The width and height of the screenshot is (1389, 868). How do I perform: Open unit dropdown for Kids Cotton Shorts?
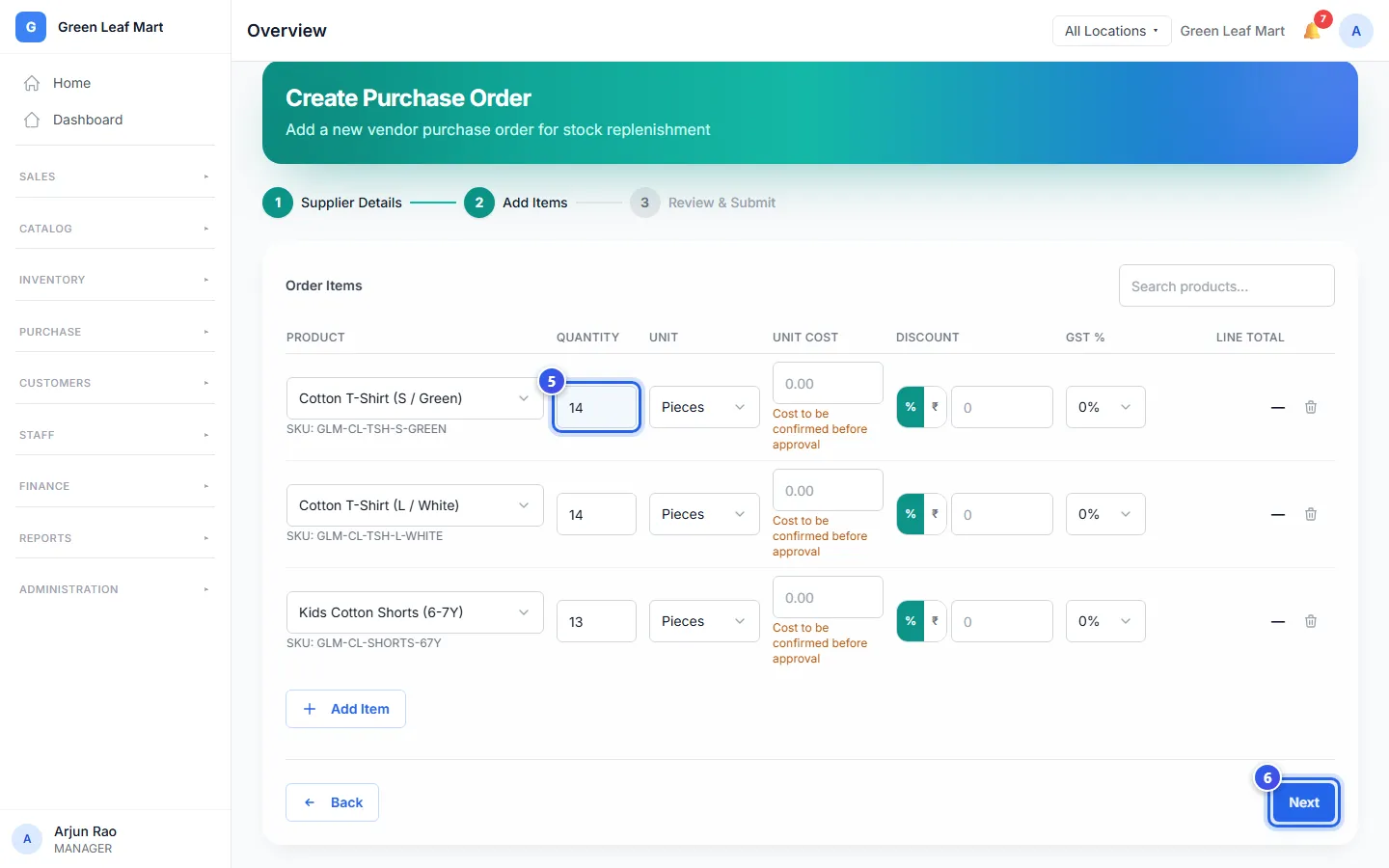704,621
